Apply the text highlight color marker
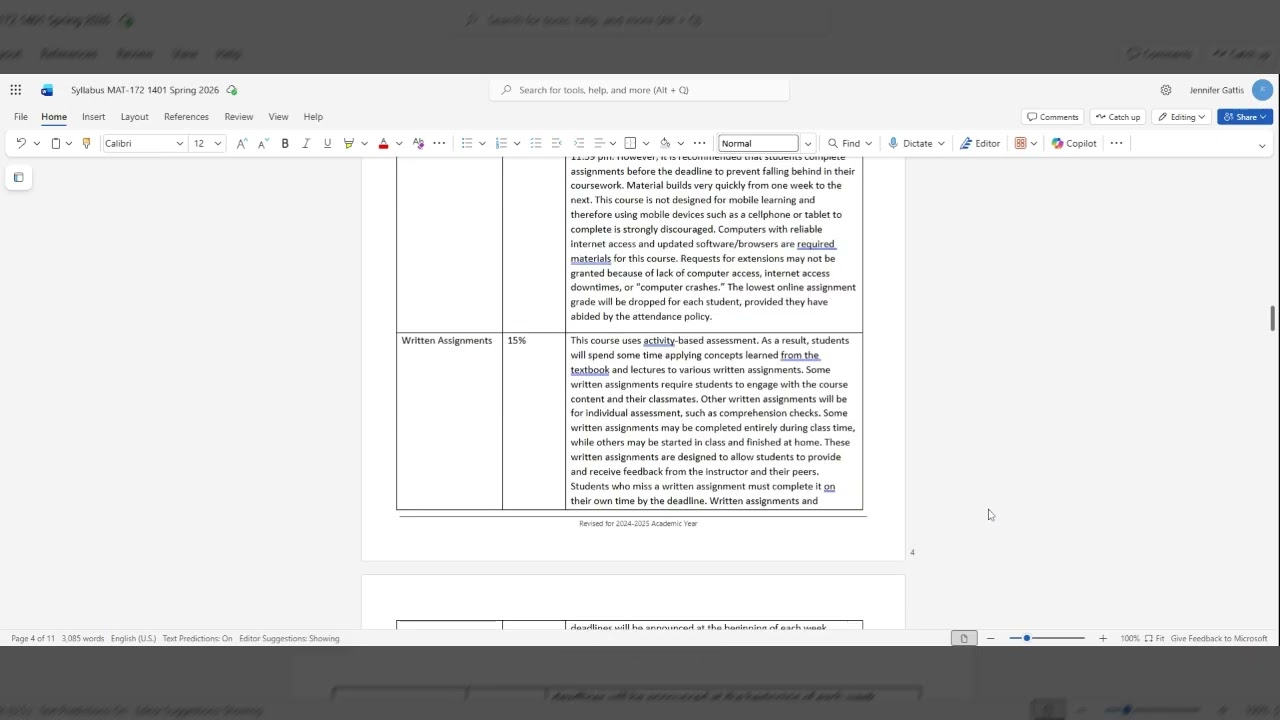 tap(349, 143)
